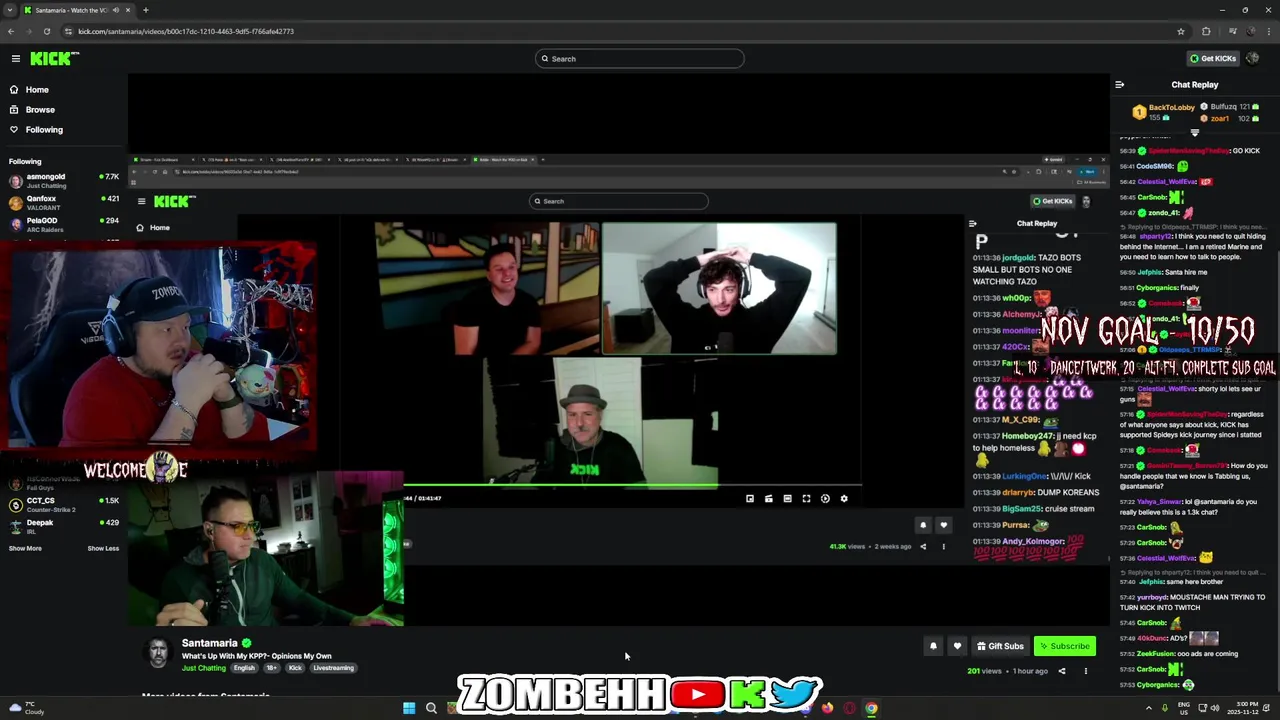This screenshot has width=1280, height=720.
Task: Collapse the Chat Replay panel
Action: pos(1119,85)
